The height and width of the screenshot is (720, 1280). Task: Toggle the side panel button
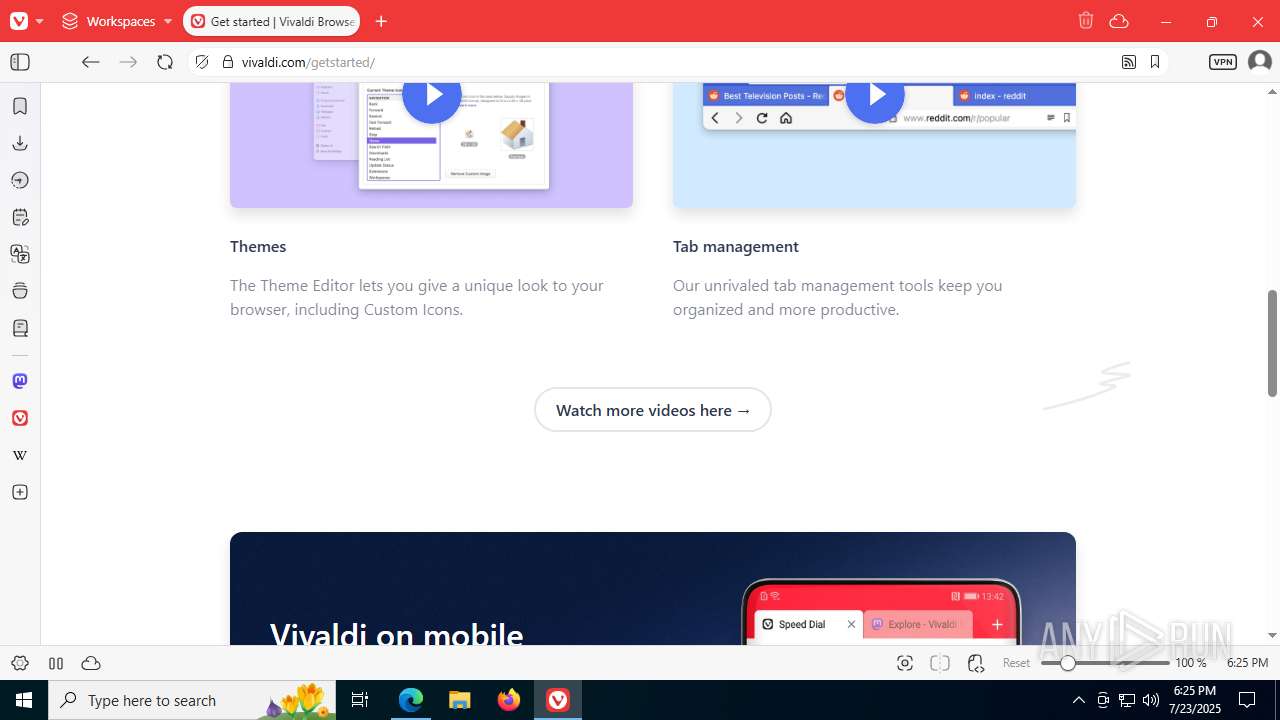(x=20, y=62)
